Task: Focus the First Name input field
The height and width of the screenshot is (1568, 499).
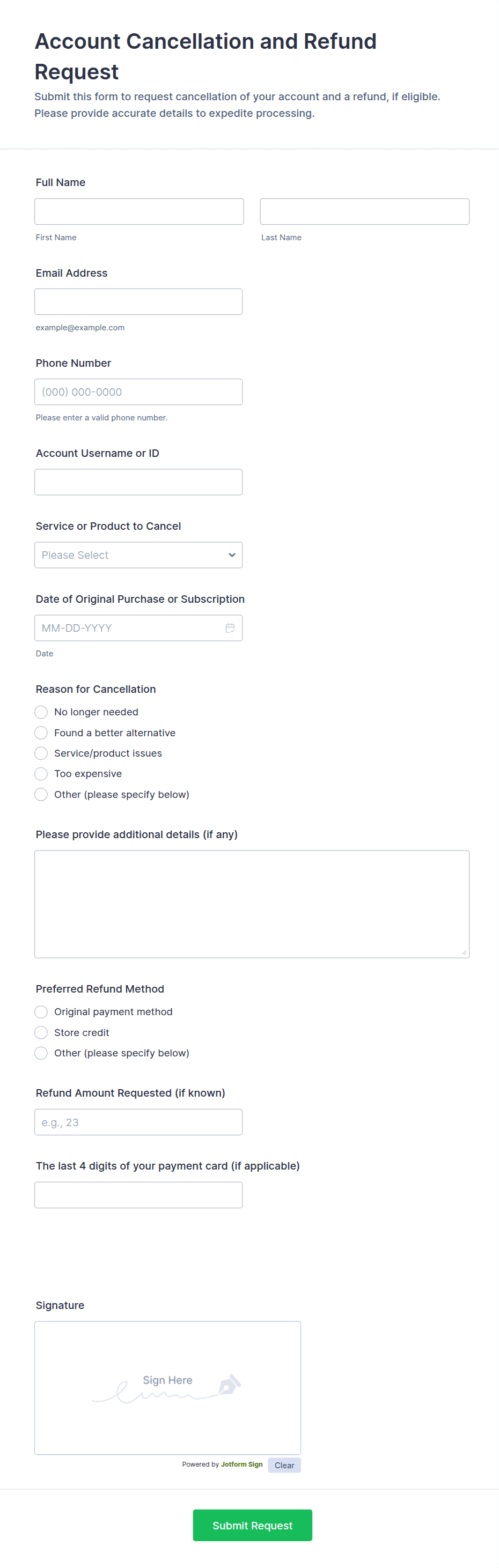Action: 139,211
